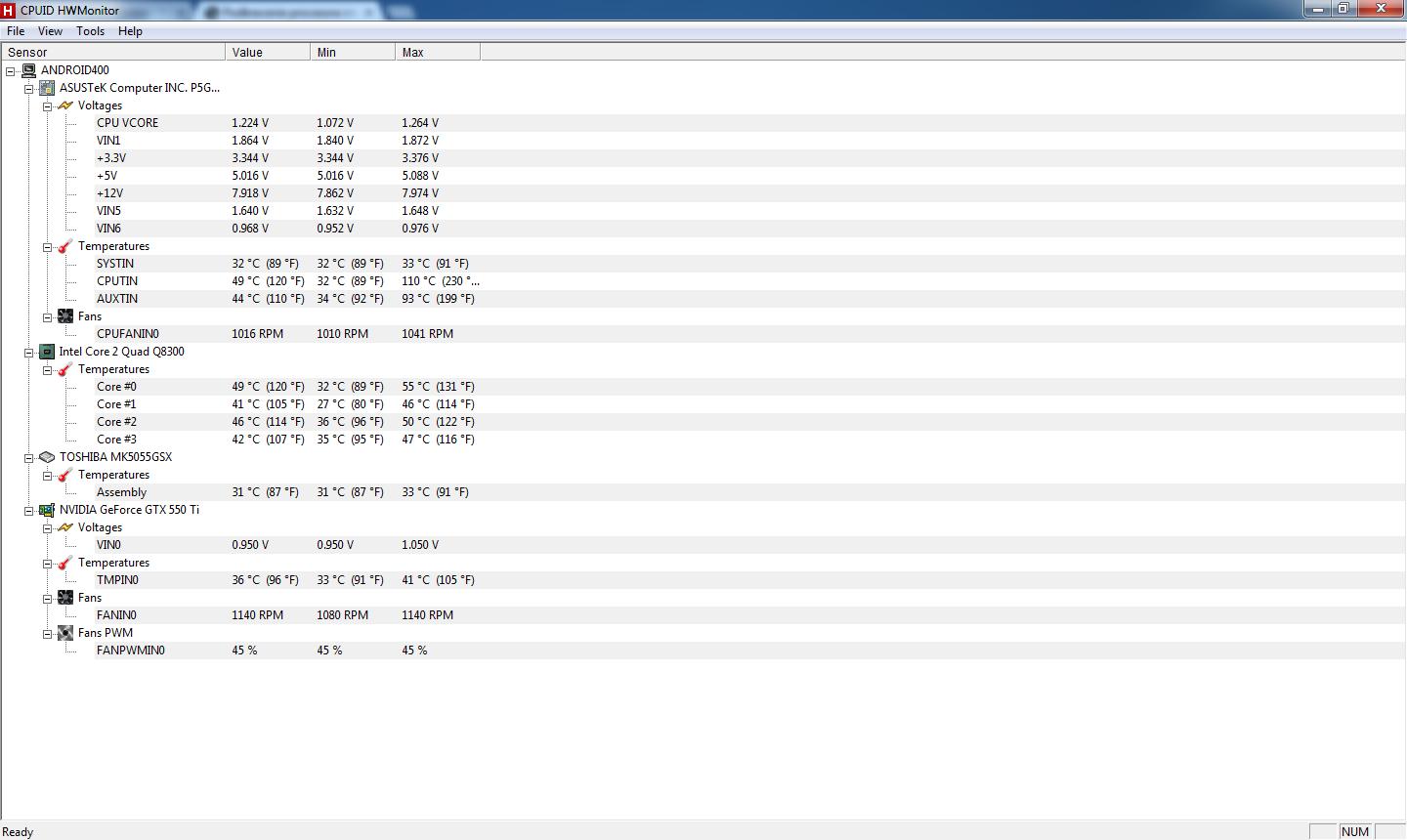Select the Intel Core 2 Quad Q8300 processor icon
This screenshot has height=840, width=1407.
47,352
